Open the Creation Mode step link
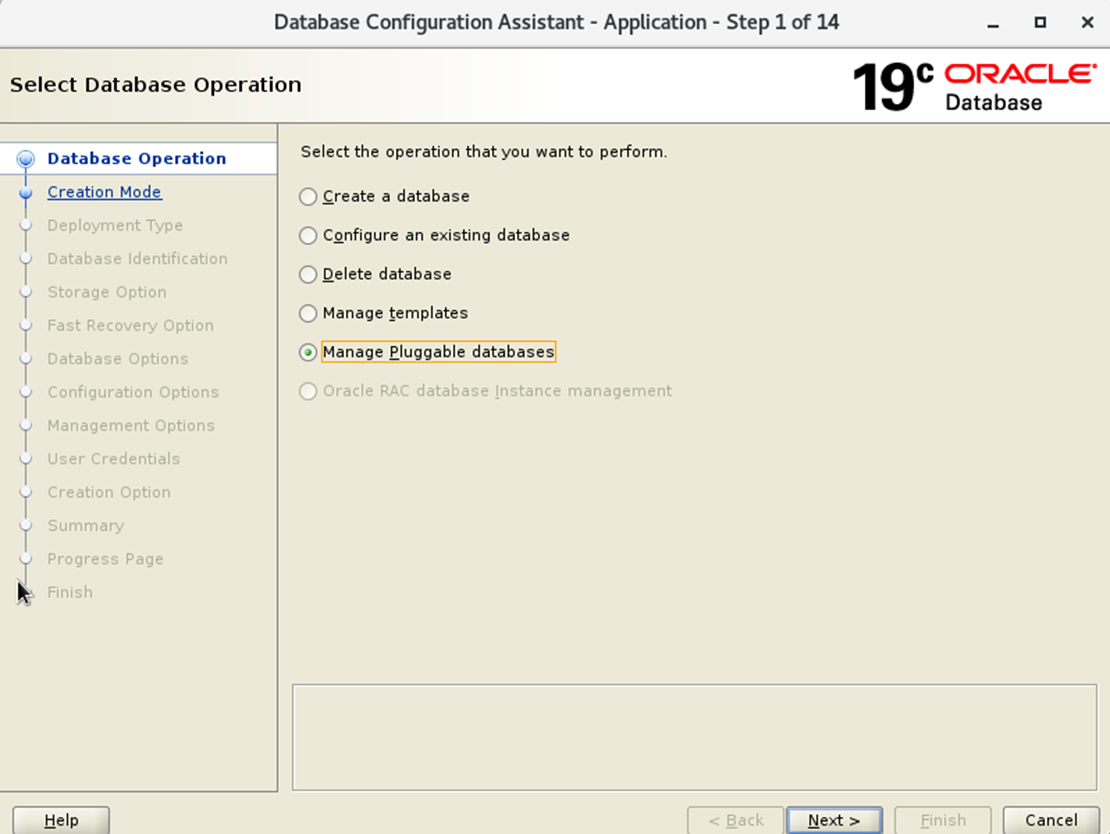This screenshot has height=834, width=1110. [x=104, y=192]
